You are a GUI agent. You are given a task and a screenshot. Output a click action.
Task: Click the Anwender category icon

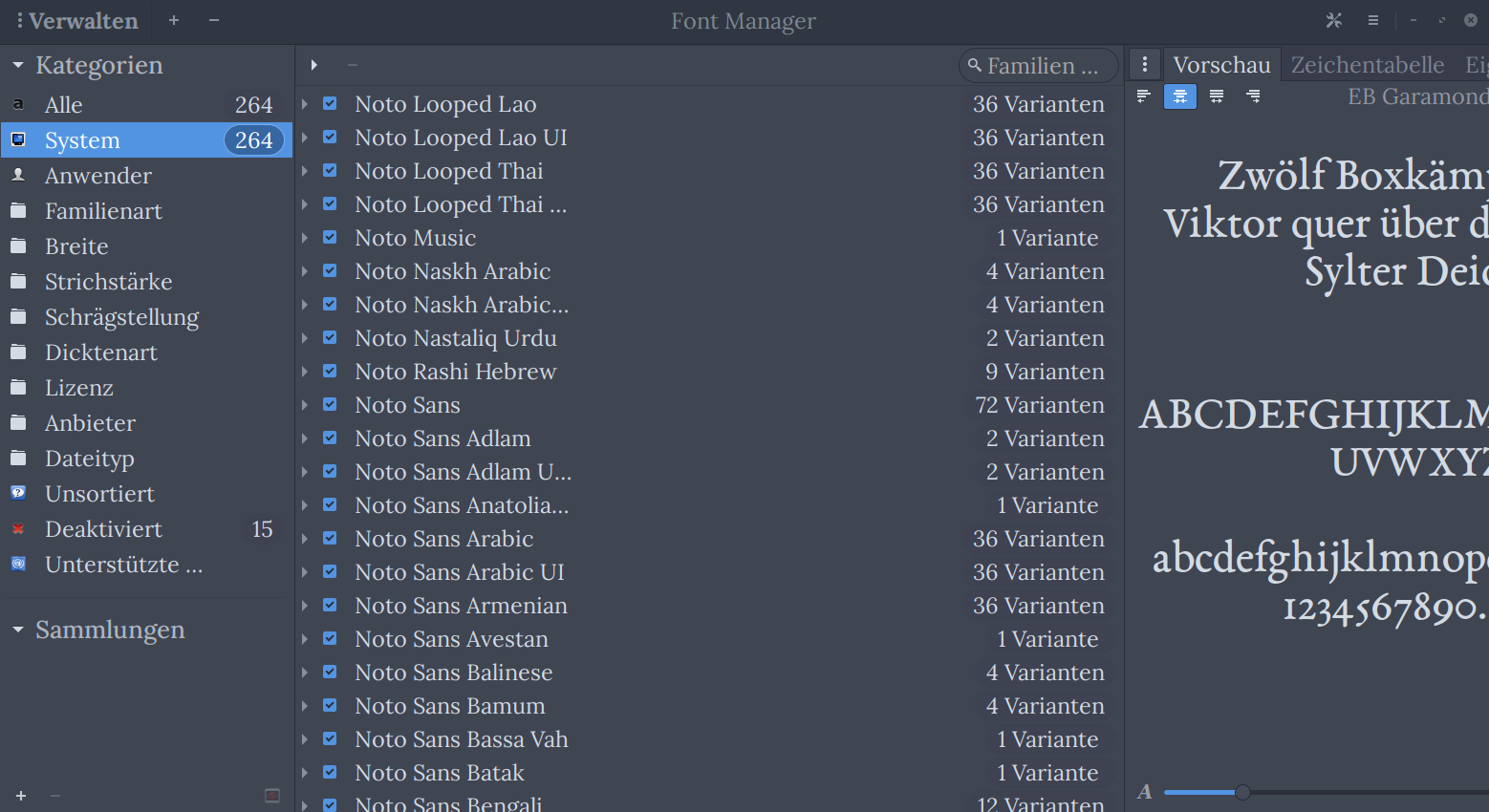click(18, 175)
